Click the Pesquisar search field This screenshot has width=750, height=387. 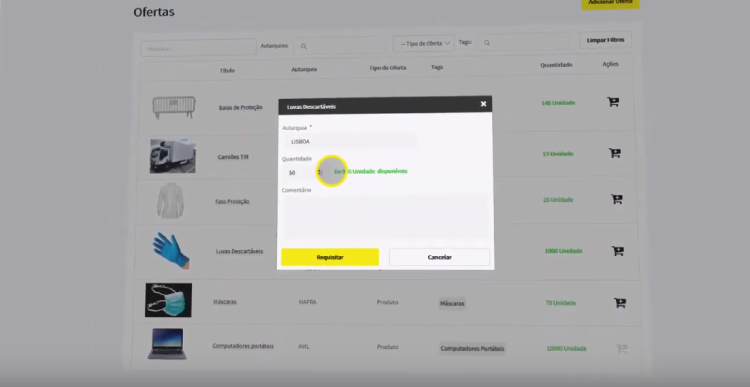pos(199,48)
